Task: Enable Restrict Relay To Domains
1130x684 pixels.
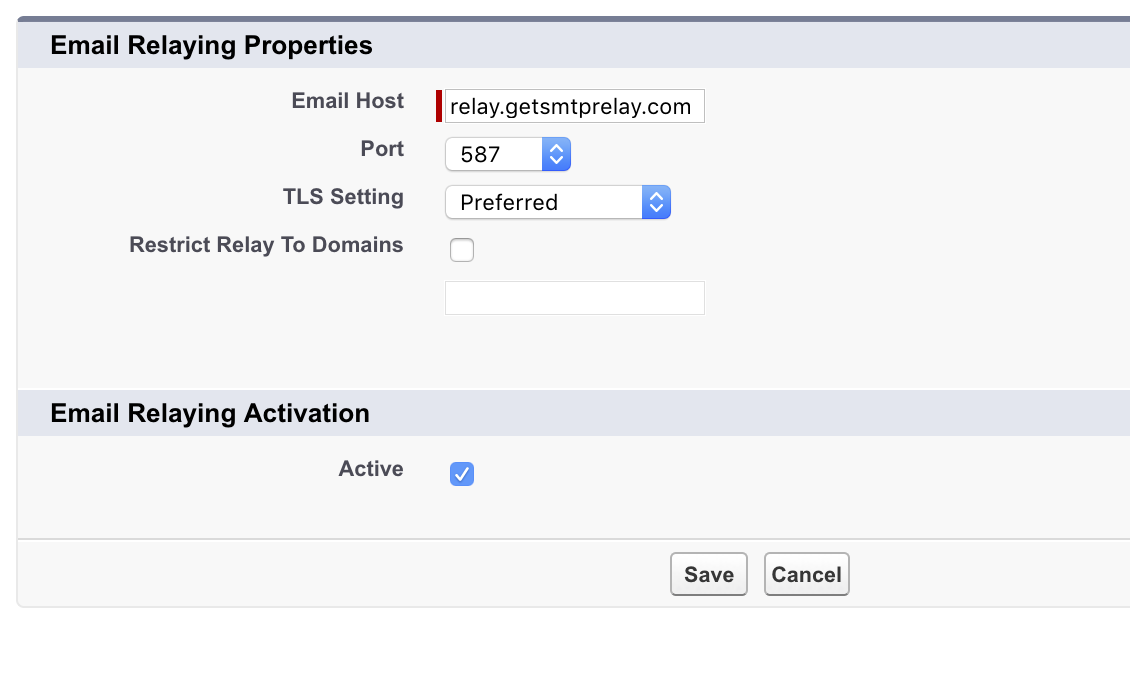Action: (x=461, y=249)
